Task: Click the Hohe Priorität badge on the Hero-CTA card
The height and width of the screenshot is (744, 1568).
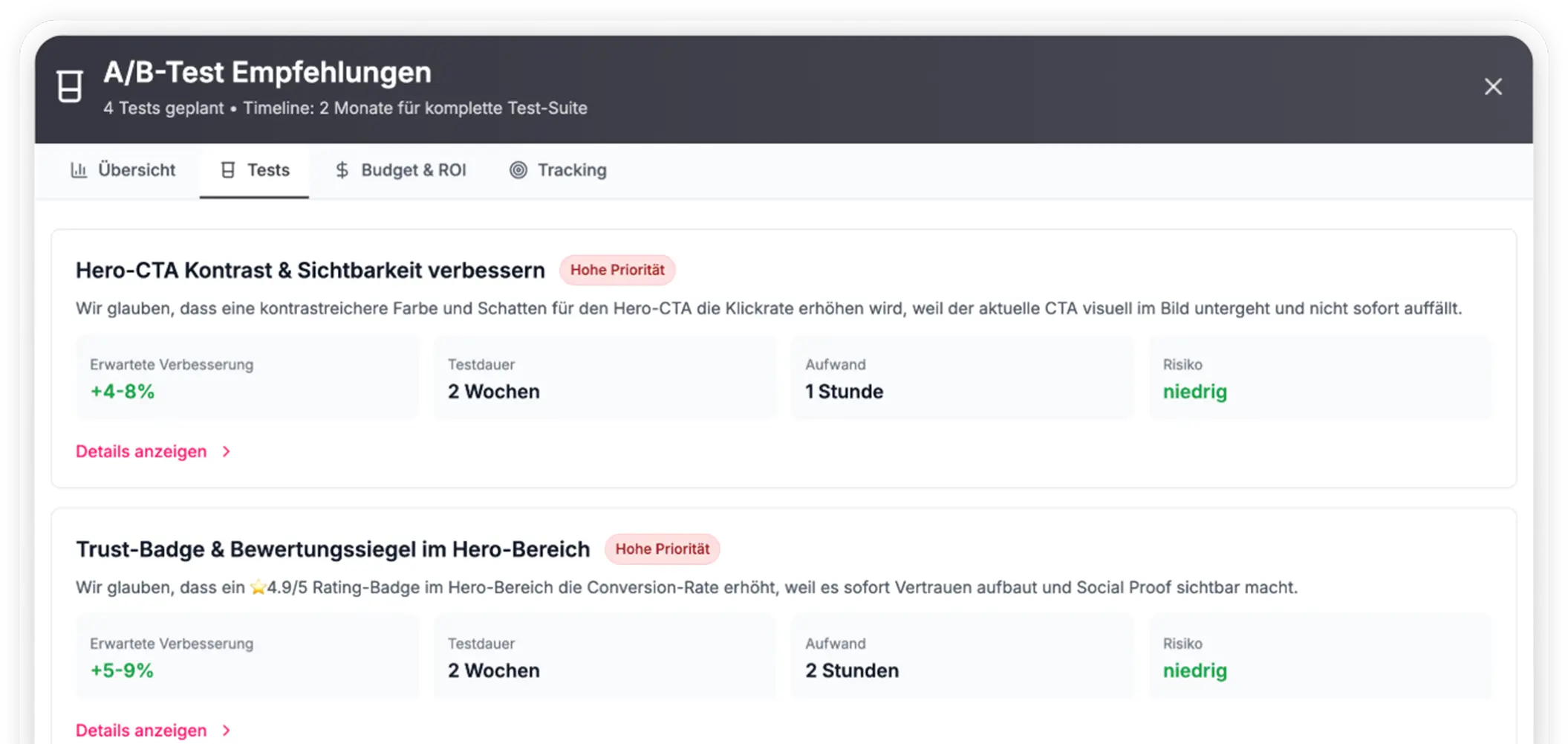Action: point(617,270)
